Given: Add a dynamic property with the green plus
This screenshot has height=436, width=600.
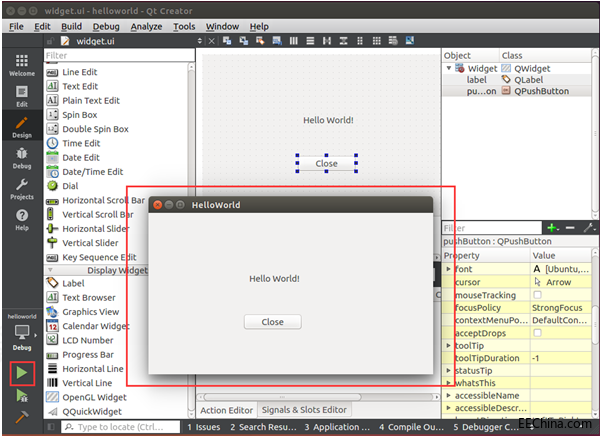Looking at the screenshot, I should coord(552,228).
